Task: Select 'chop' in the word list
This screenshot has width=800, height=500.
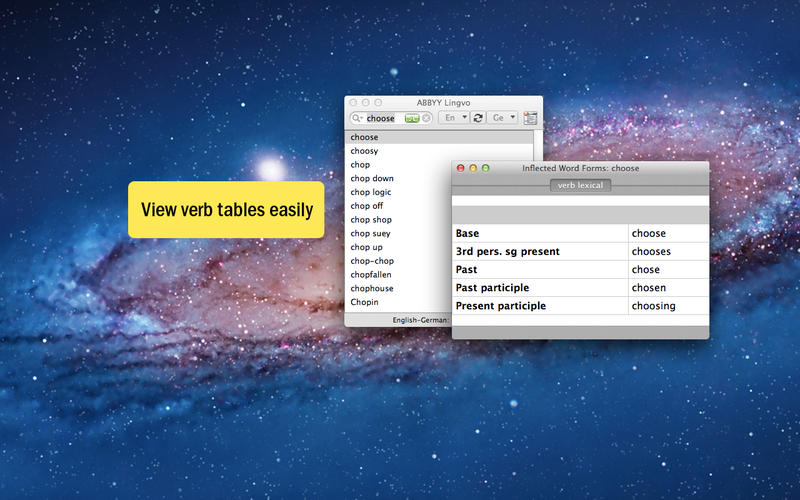Action: click(x=360, y=165)
